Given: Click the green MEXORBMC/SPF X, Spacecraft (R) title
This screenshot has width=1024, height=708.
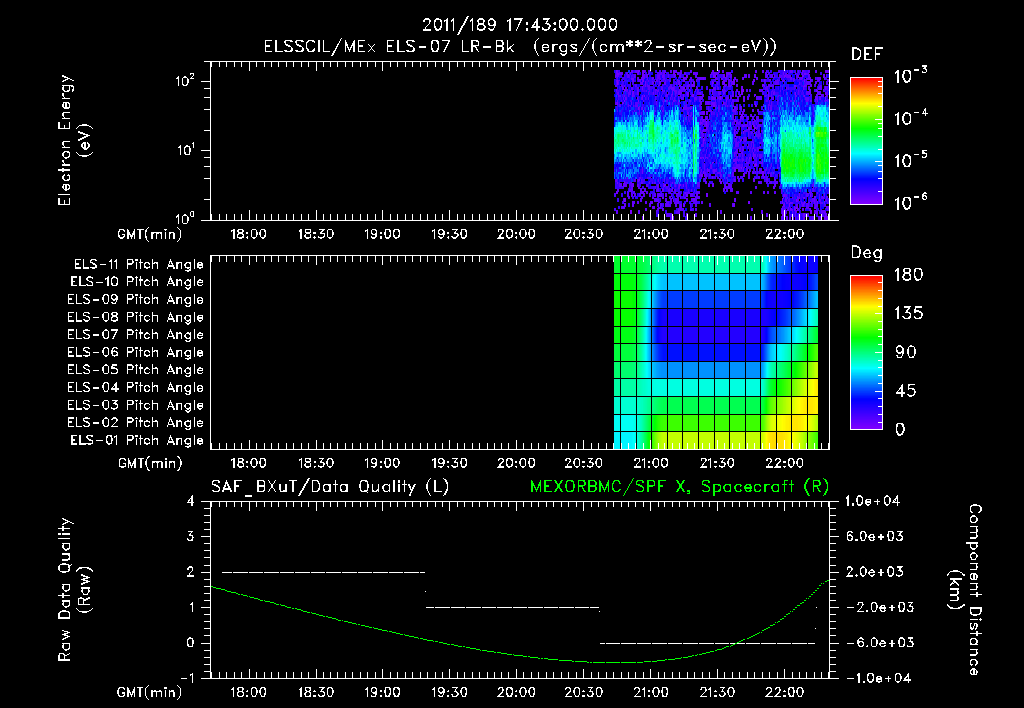Looking at the screenshot, I should pos(679,487).
